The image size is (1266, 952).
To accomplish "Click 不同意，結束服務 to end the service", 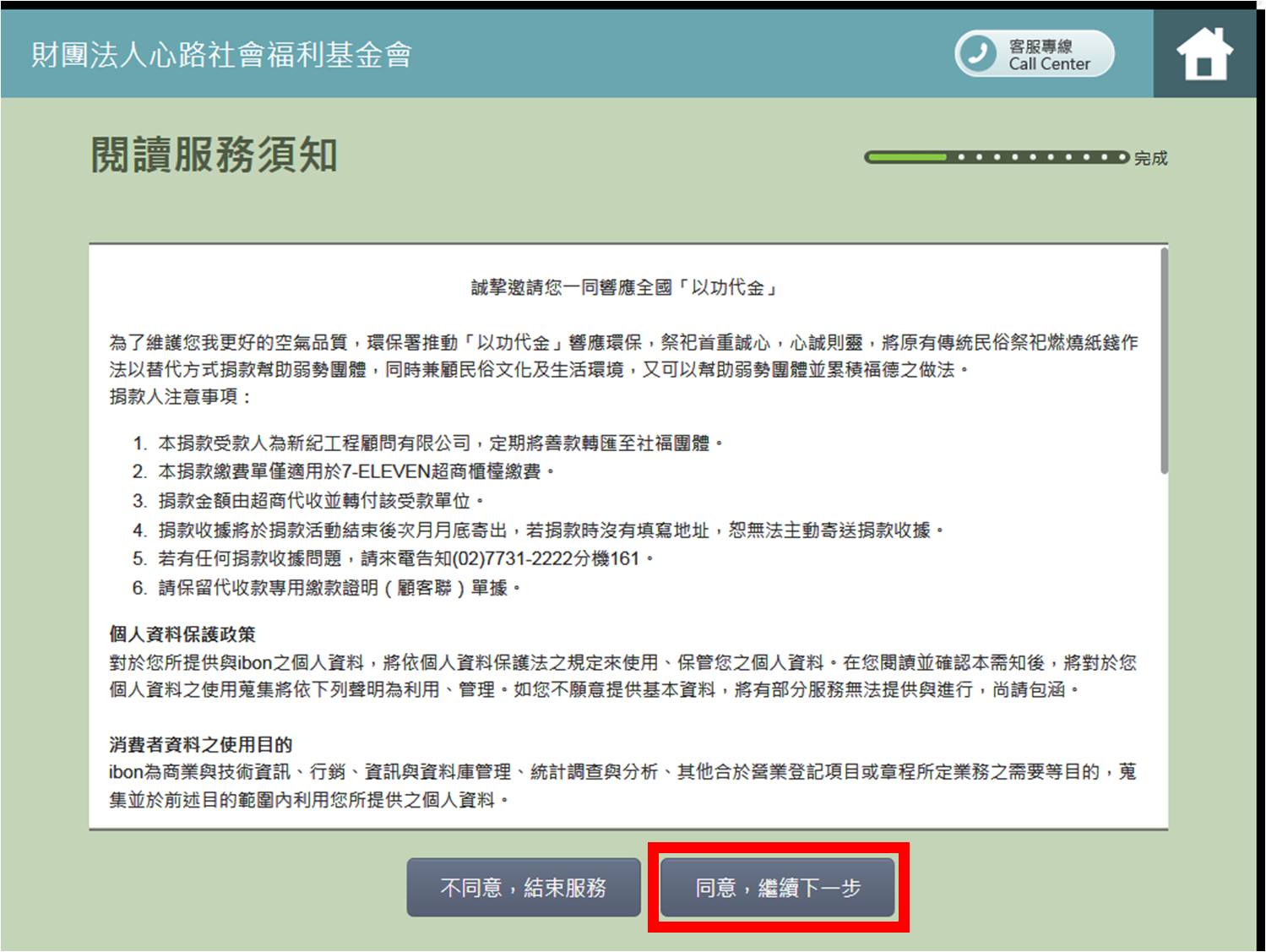I will click(x=524, y=888).
